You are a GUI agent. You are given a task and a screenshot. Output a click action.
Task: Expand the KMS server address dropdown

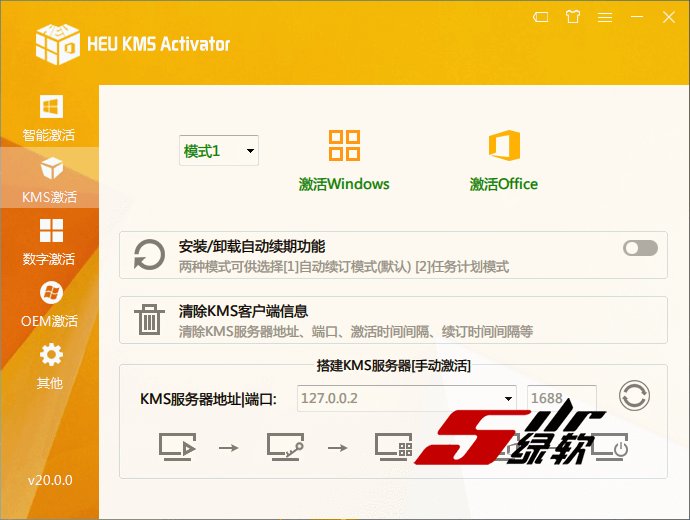coord(508,398)
